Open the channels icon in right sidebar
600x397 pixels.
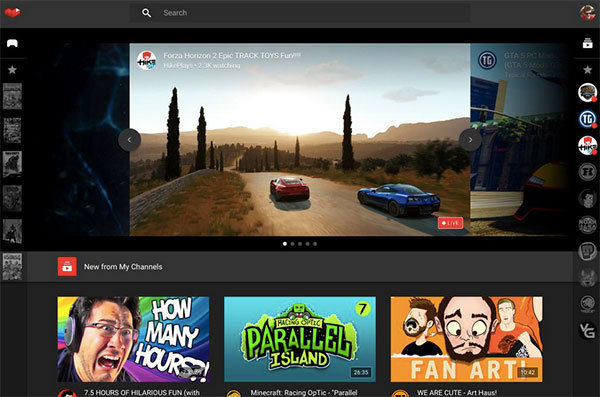tap(587, 43)
